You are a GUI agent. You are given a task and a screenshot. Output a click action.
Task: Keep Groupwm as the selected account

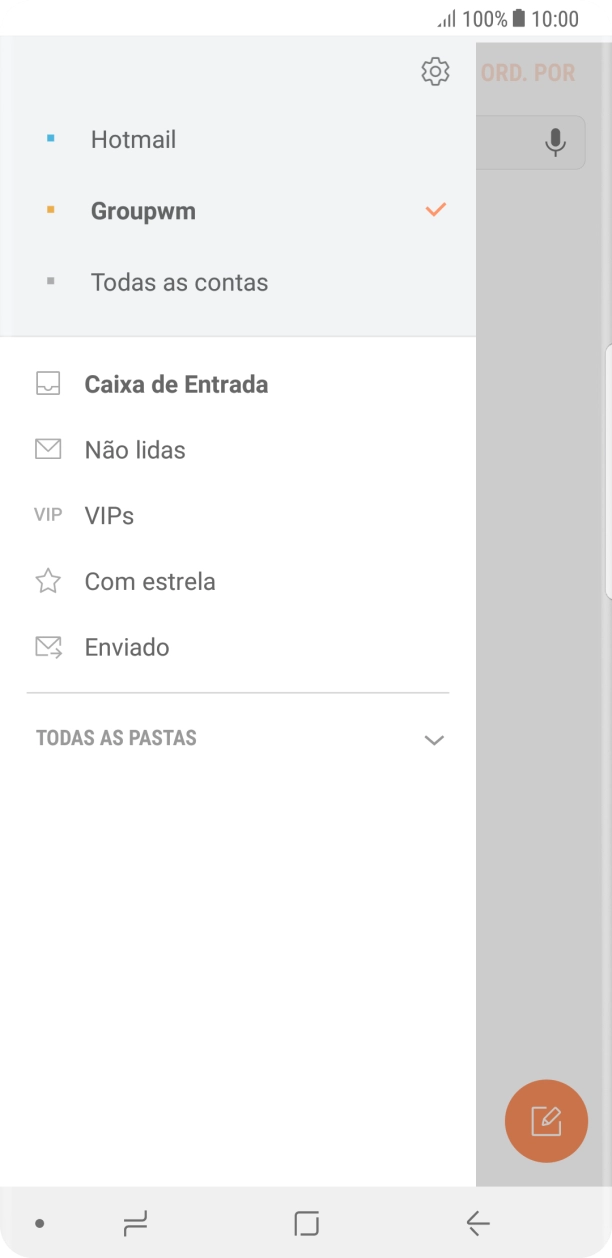click(x=143, y=211)
